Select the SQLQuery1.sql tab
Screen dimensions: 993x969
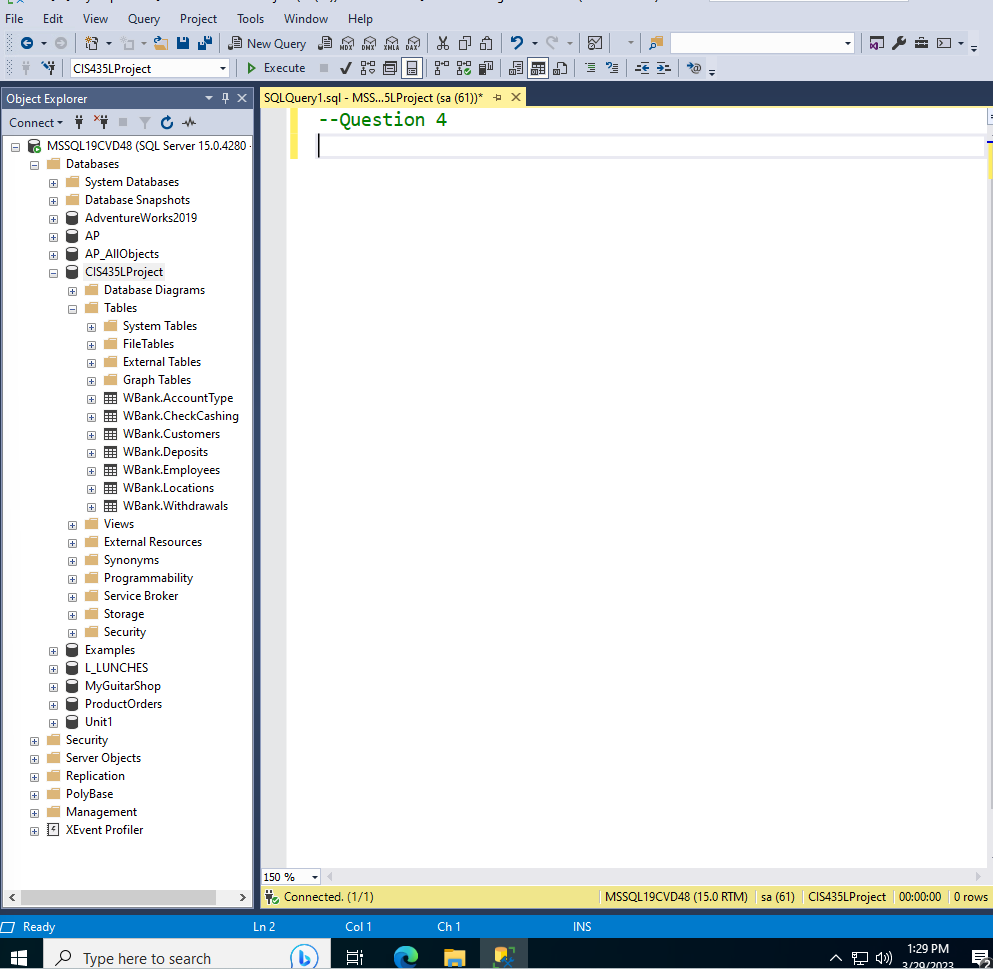click(x=374, y=98)
